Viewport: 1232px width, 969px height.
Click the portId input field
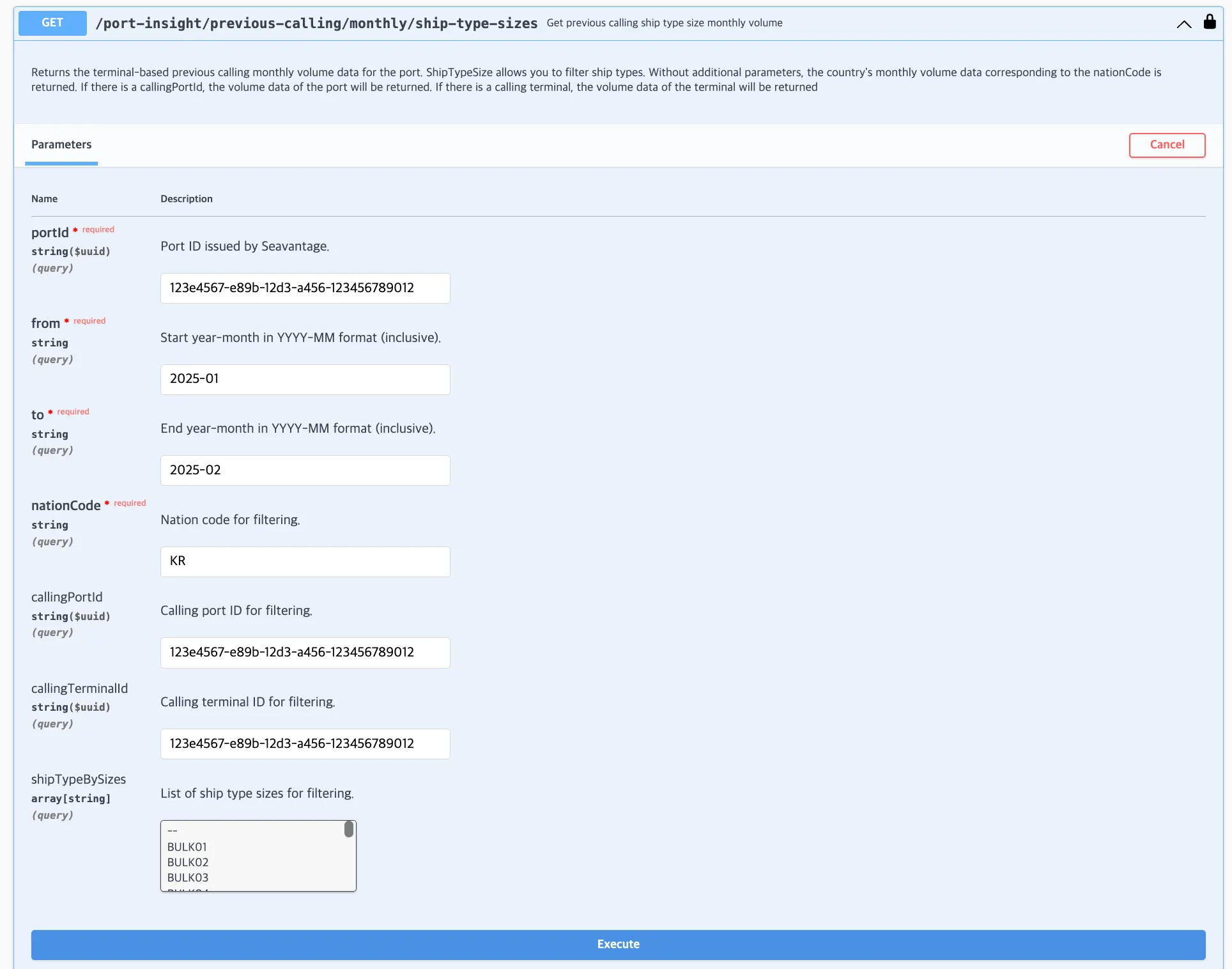point(305,288)
